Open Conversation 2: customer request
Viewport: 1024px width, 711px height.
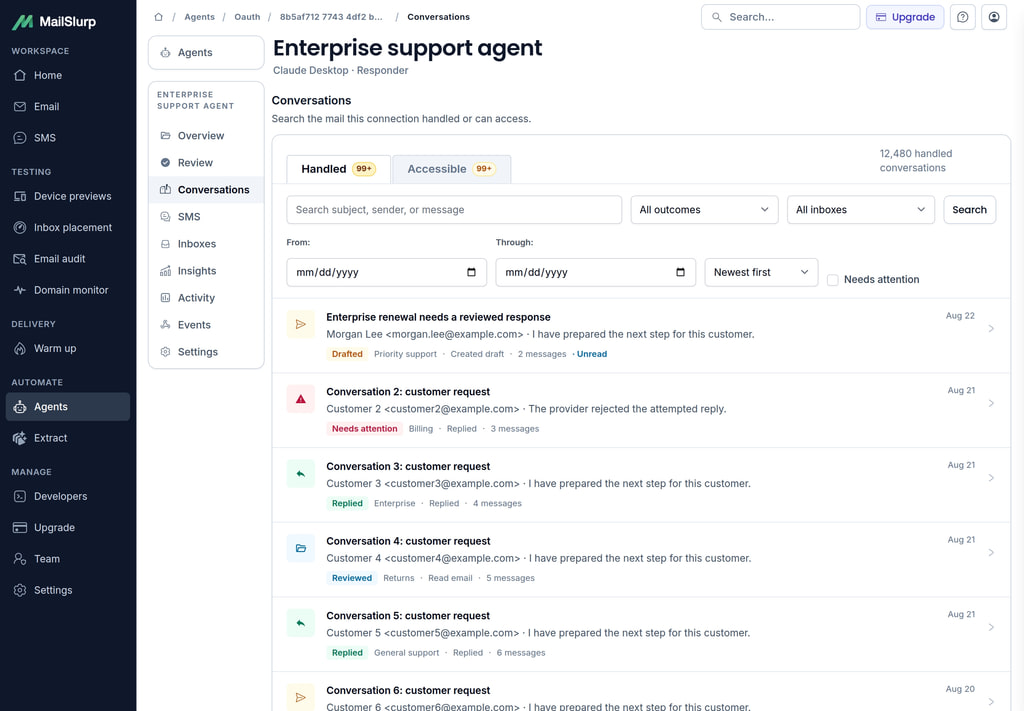click(x=408, y=392)
